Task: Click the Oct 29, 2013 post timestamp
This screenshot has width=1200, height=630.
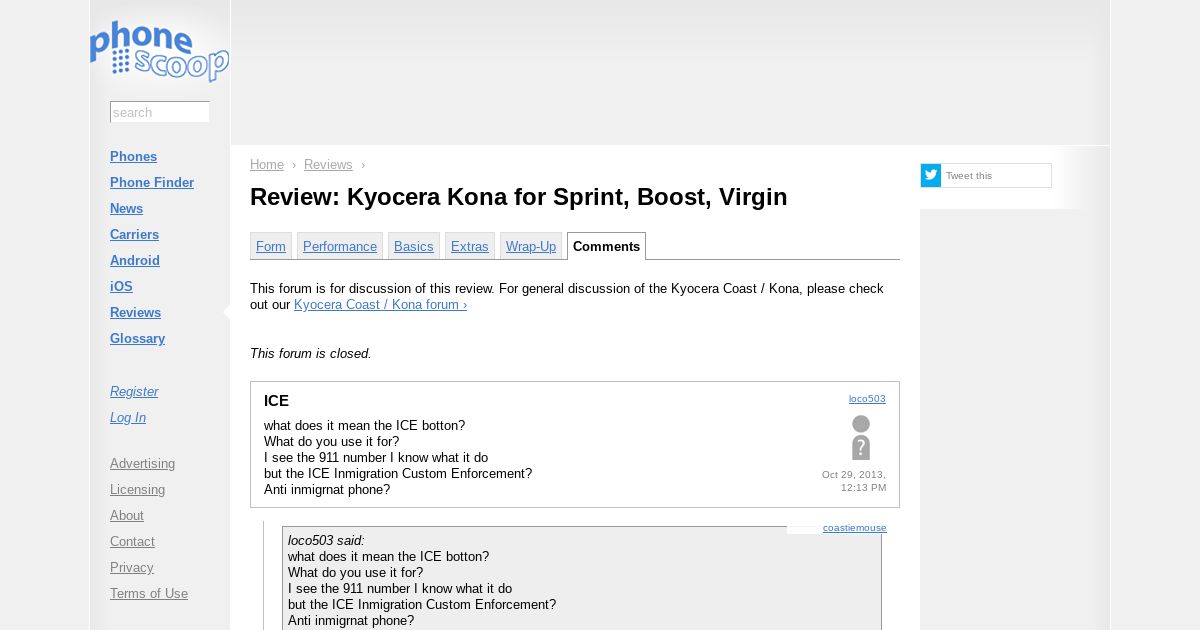Action: [x=854, y=481]
